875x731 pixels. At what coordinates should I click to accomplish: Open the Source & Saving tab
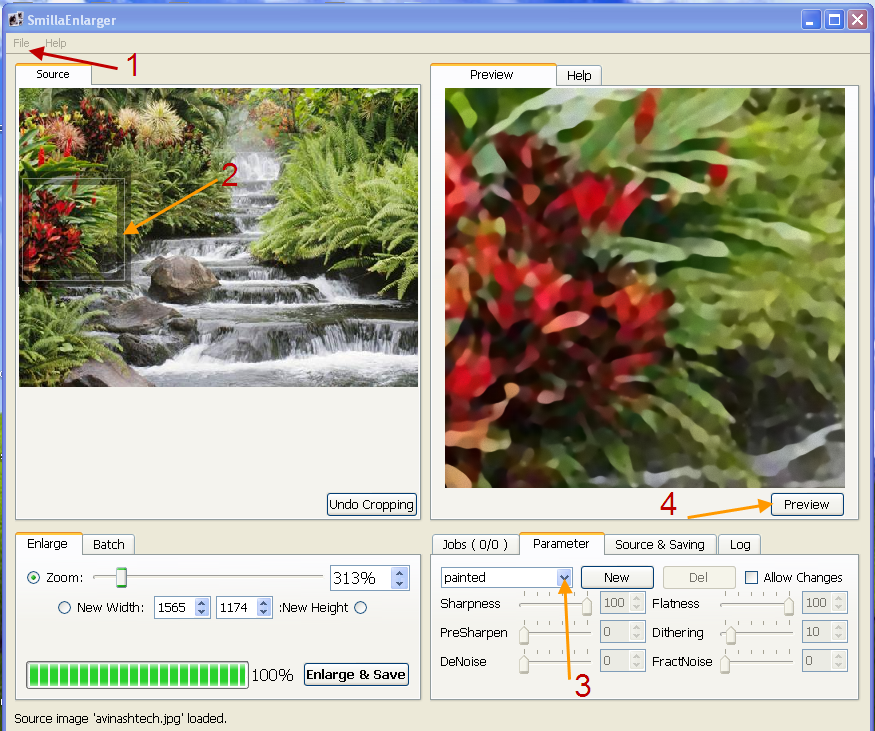pyautogui.click(x=660, y=545)
